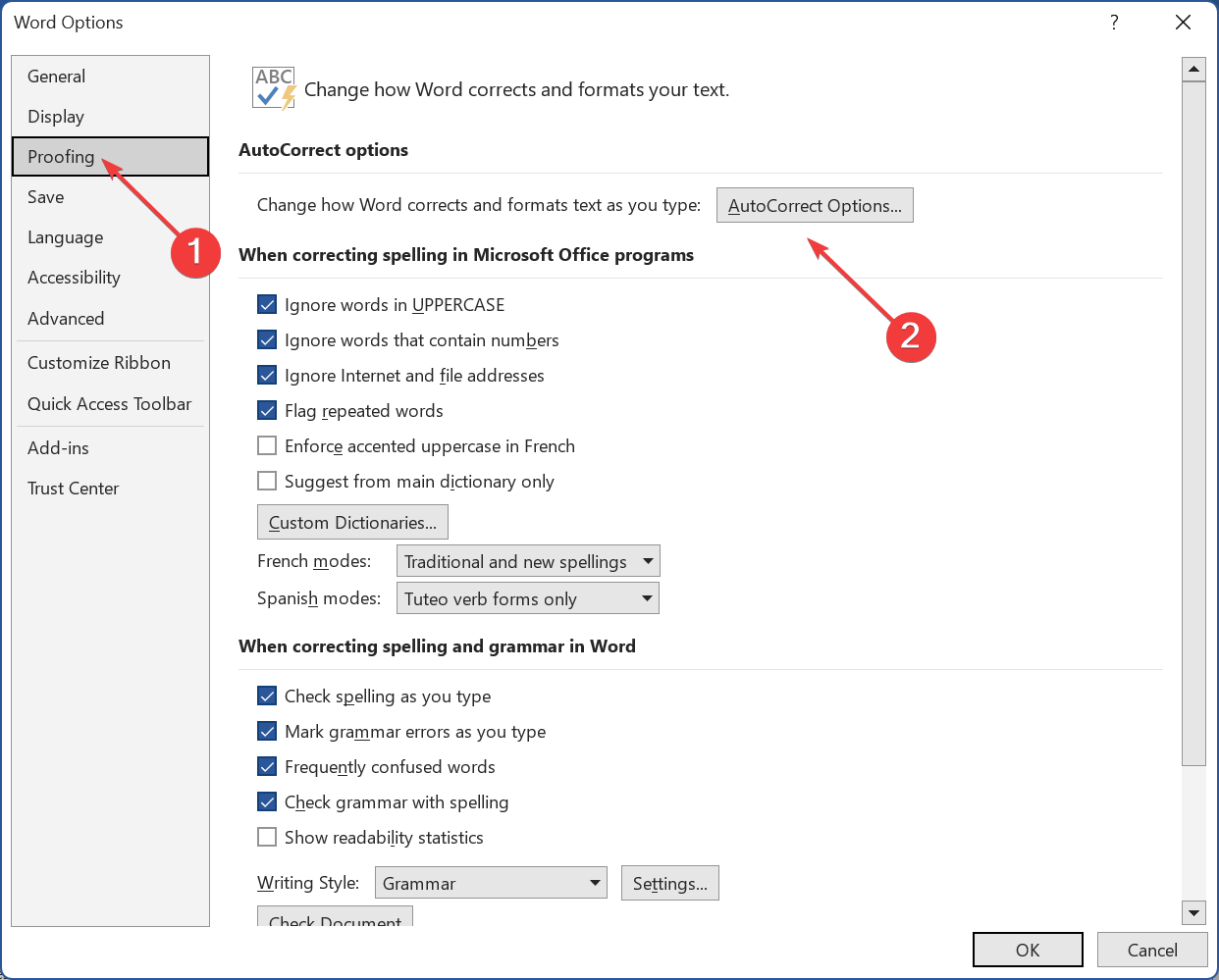This screenshot has width=1219, height=980.
Task: Click the scrollbar down arrow
Action: pyautogui.click(x=1193, y=912)
